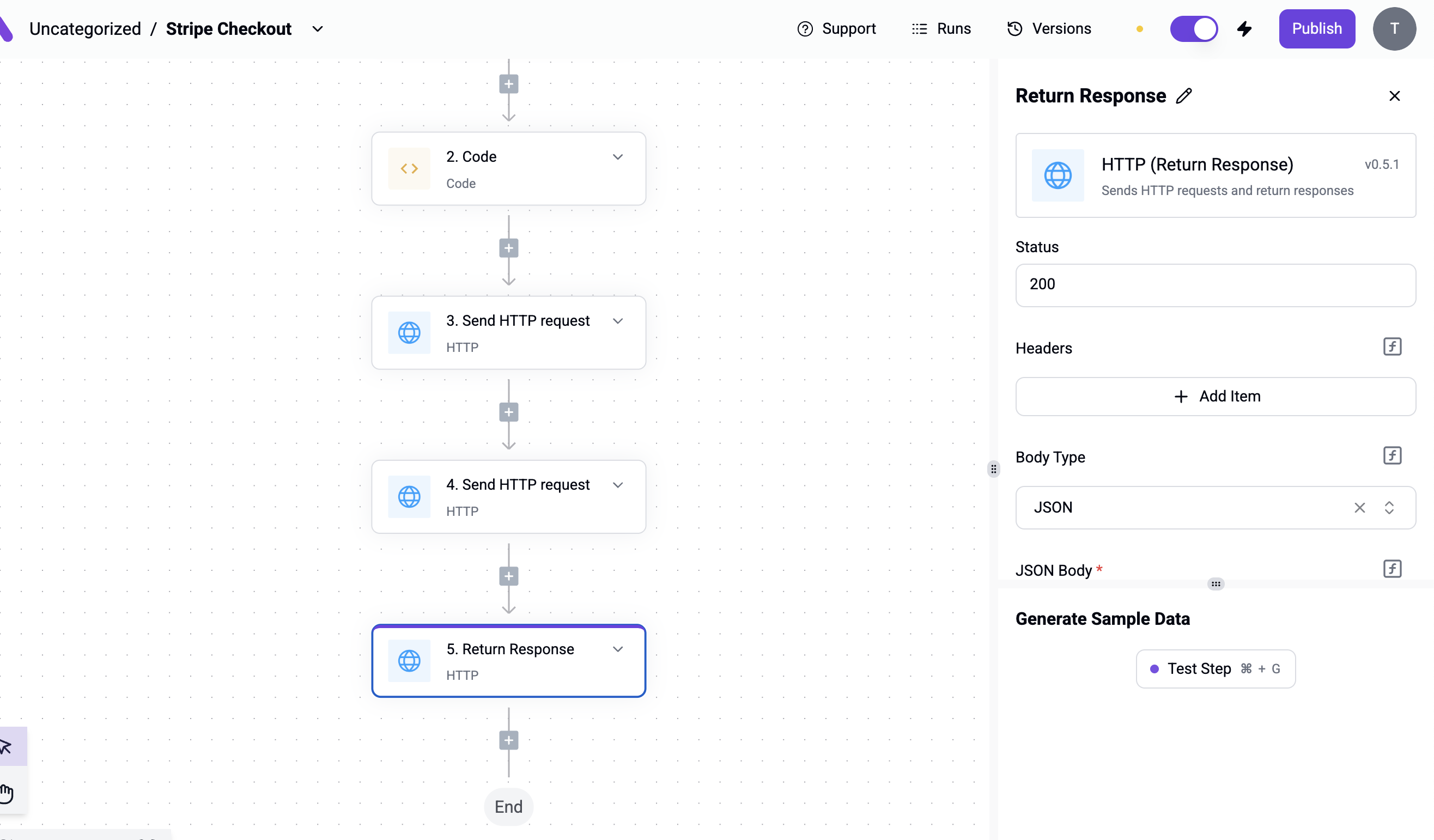Open the Runs page
Viewport: 1434px width, 840px height.
941,29
